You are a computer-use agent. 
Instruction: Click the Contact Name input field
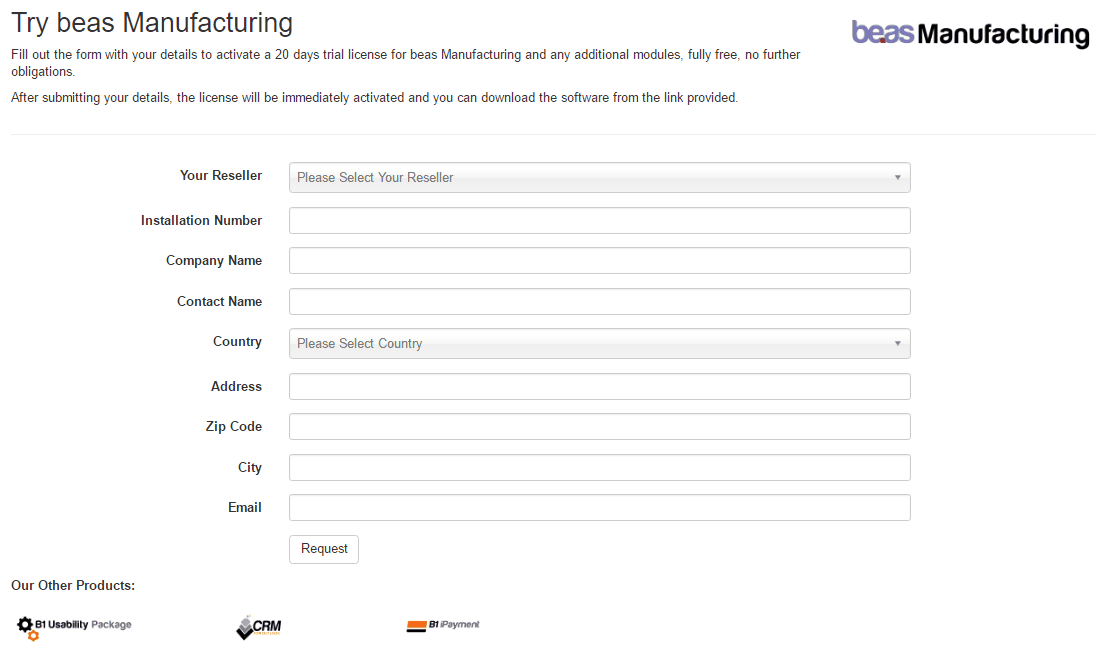(x=599, y=301)
